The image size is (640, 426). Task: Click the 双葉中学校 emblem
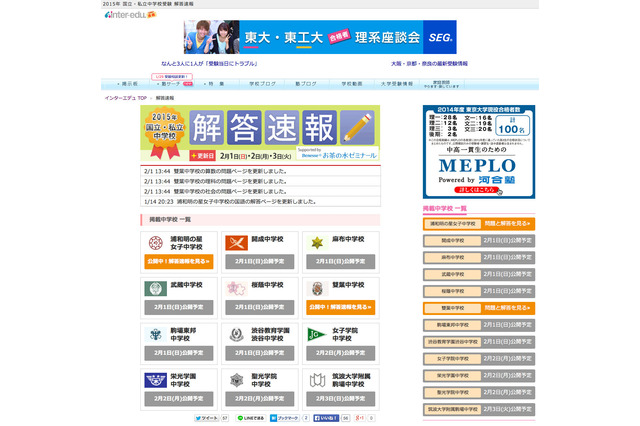[x=317, y=288]
